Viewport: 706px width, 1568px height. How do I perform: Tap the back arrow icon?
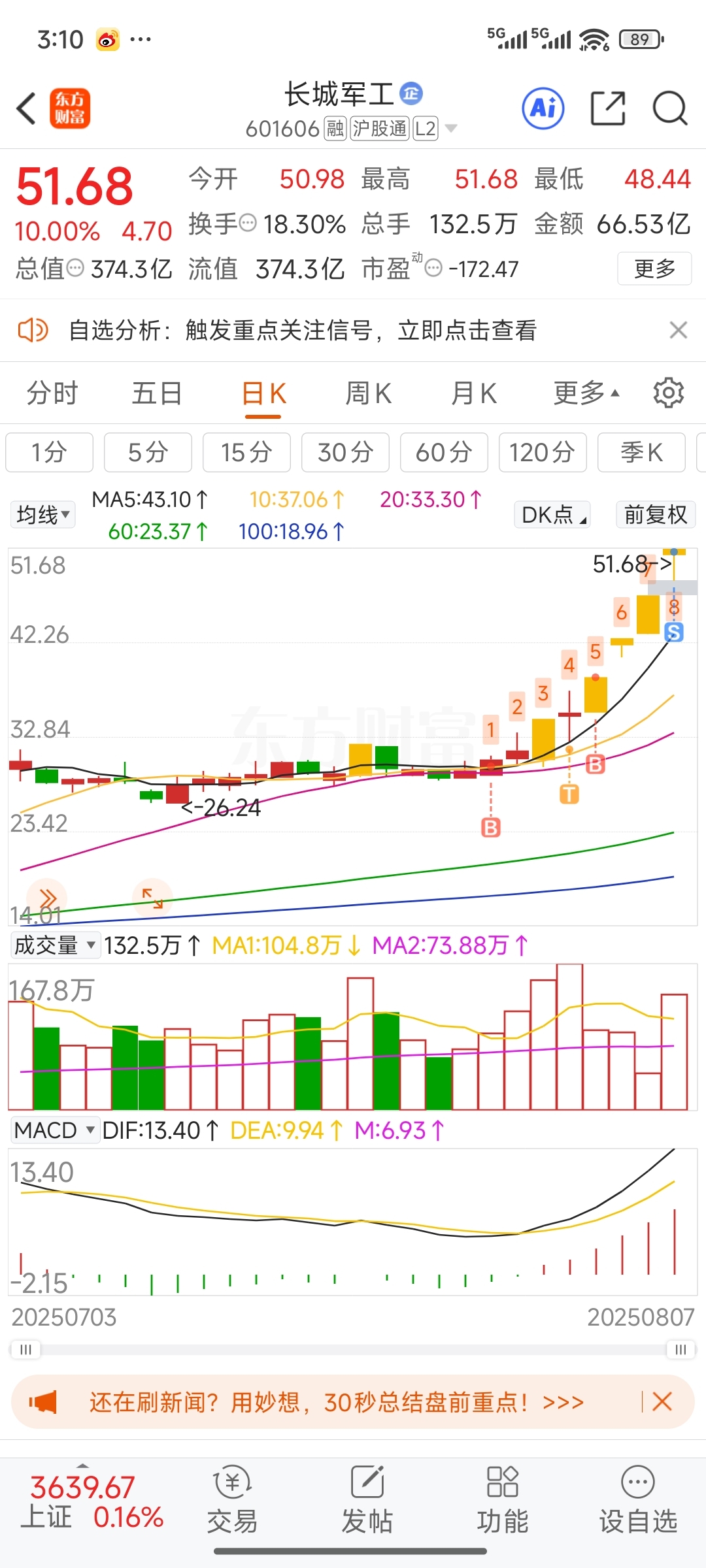coord(26,108)
